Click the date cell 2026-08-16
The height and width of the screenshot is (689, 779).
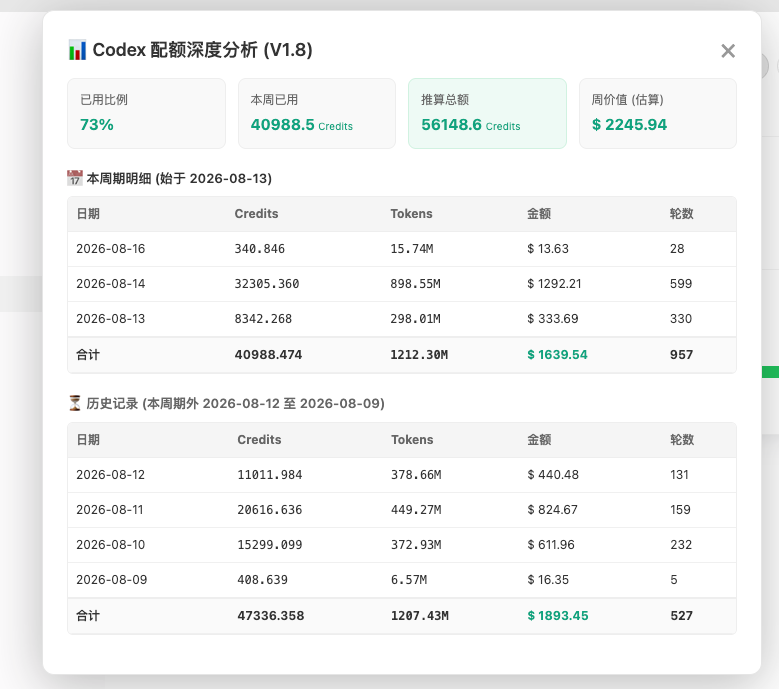pyautogui.click(x=111, y=248)
